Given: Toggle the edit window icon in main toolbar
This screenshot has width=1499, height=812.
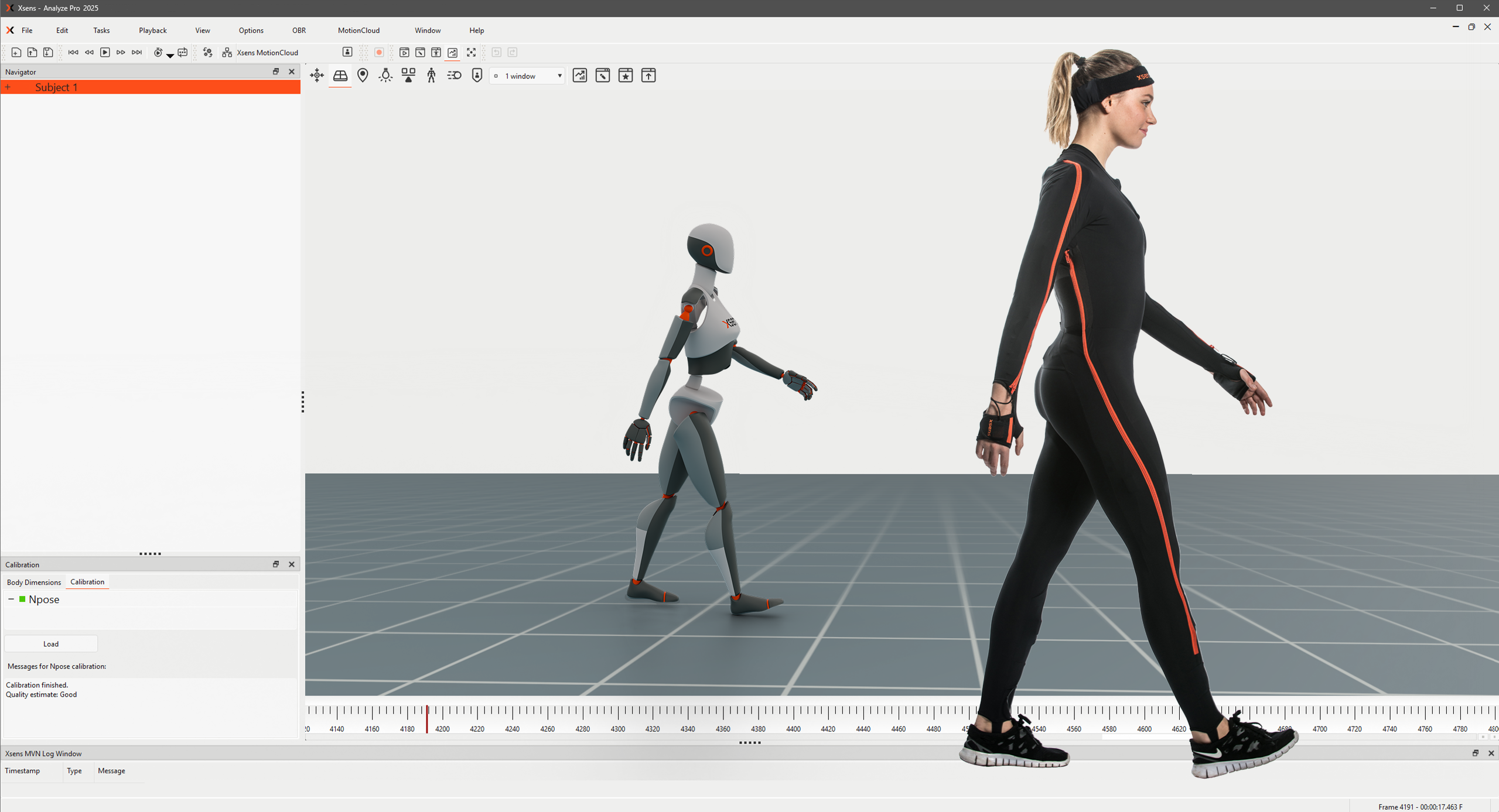Looking at the screenshot, I should pyautogui.click(x=420, y=53).
